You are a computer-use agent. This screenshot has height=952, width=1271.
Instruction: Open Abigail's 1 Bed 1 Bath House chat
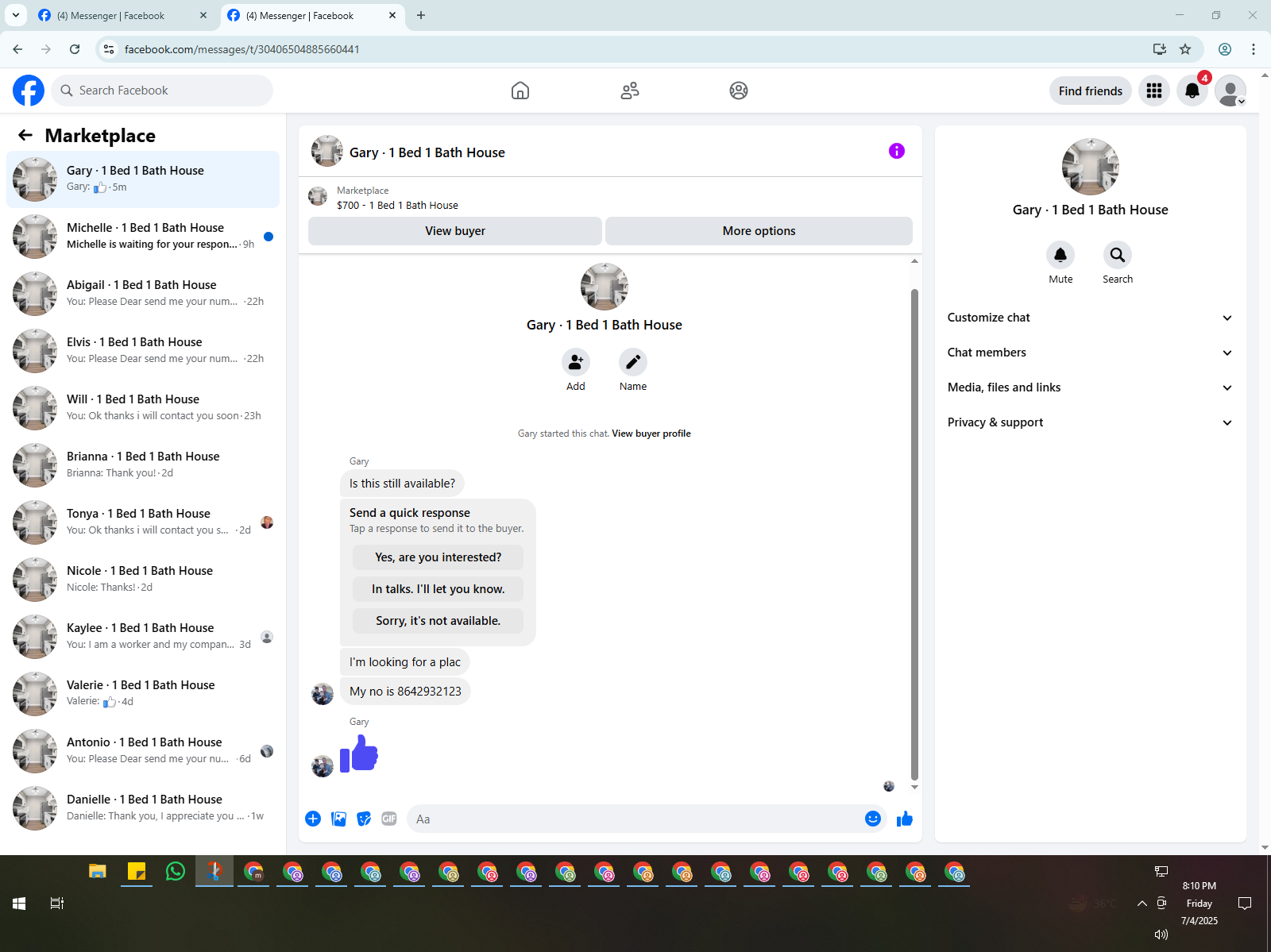(143, 294)
